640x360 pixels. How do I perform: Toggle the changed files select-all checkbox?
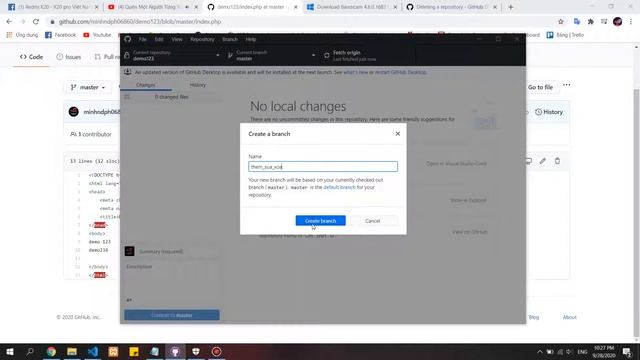[x=127, y=97]
